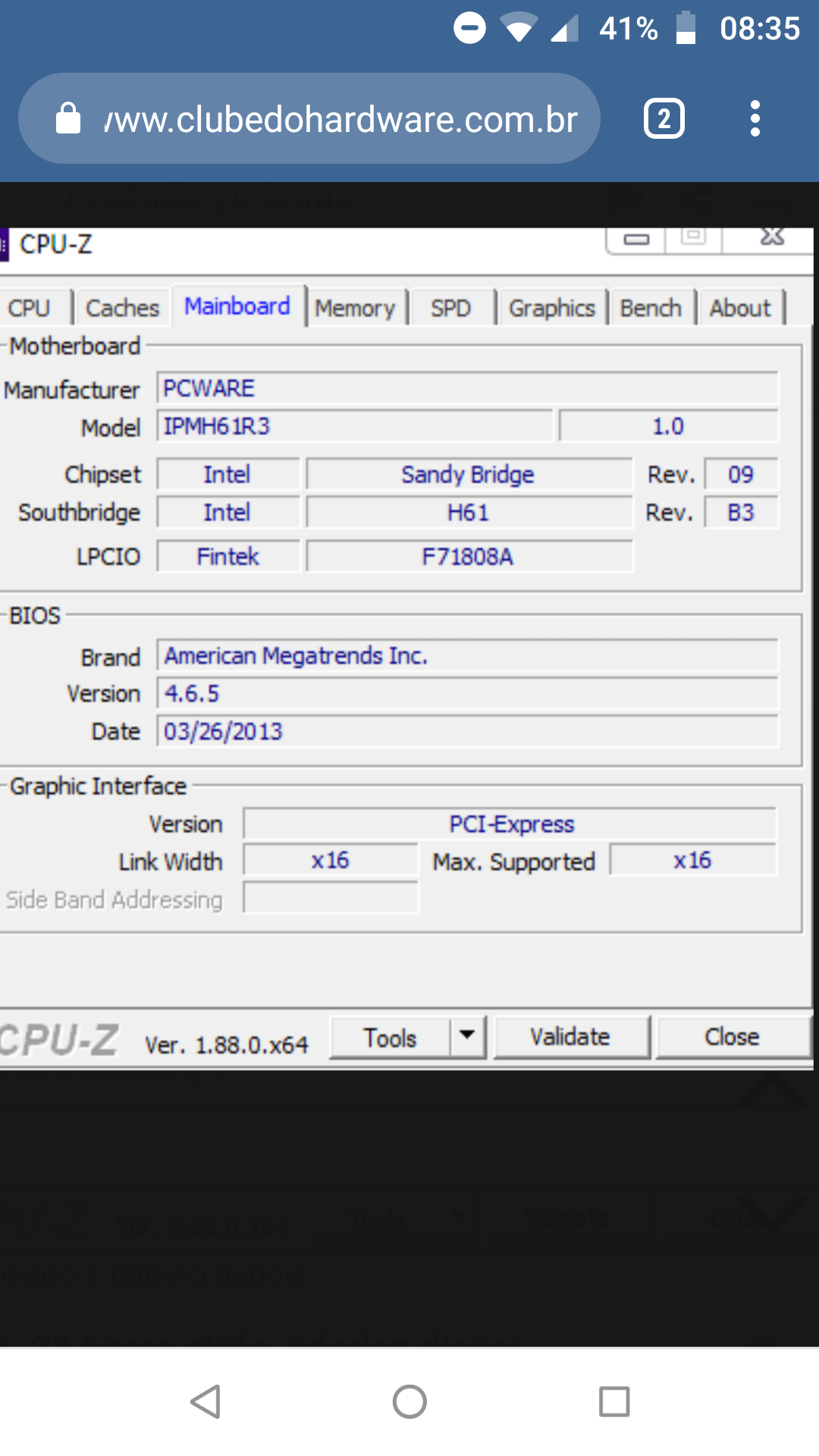Click the H61 southbridge value
The height and width of the screenshot is (1456, 819).
(469, 513)
